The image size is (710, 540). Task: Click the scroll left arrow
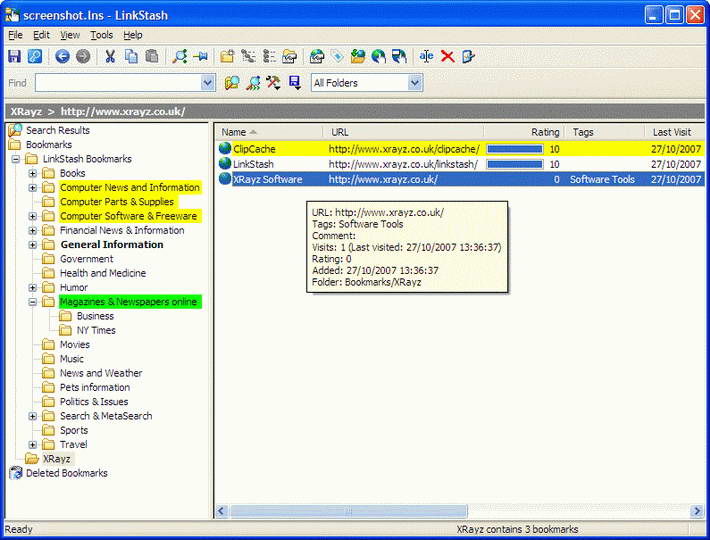pos(221,511)
